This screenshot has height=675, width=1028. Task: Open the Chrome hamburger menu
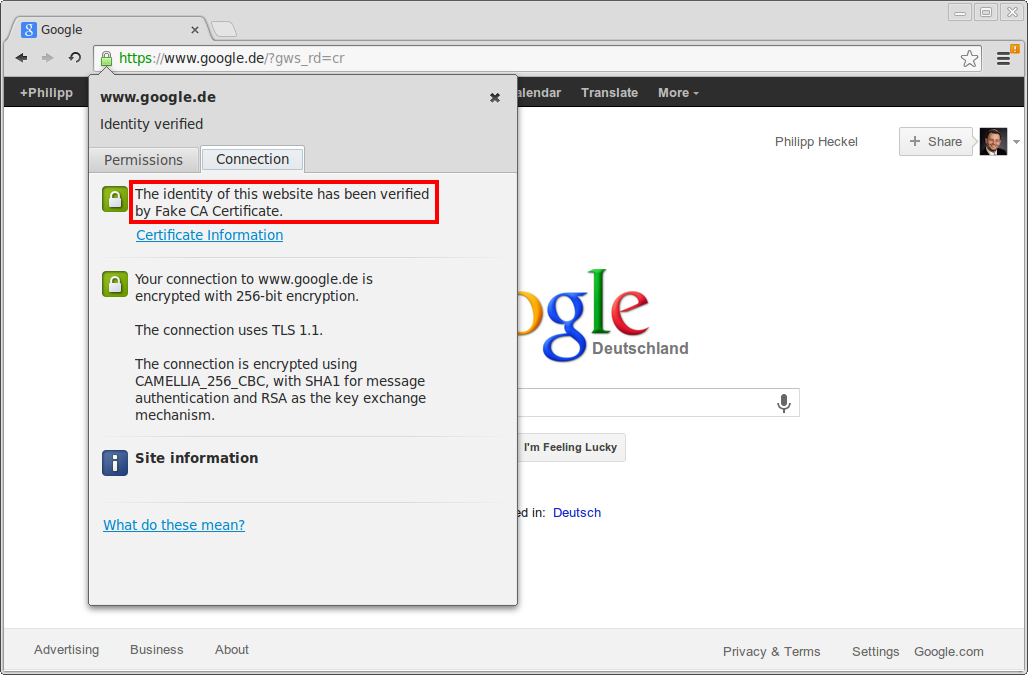[1003, 58]
